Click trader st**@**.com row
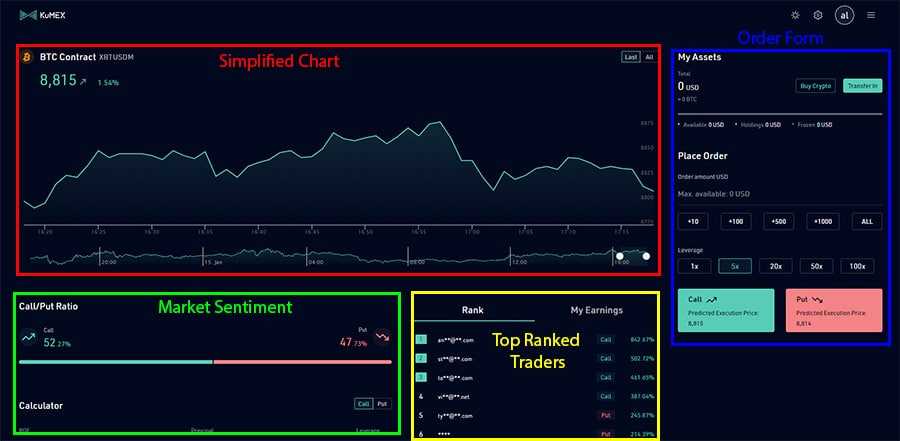Screen dimensions: 900x441 (535, 358)
